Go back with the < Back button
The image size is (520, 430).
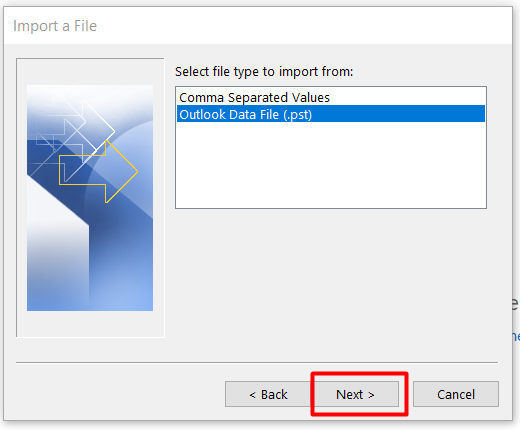[268, 394]
